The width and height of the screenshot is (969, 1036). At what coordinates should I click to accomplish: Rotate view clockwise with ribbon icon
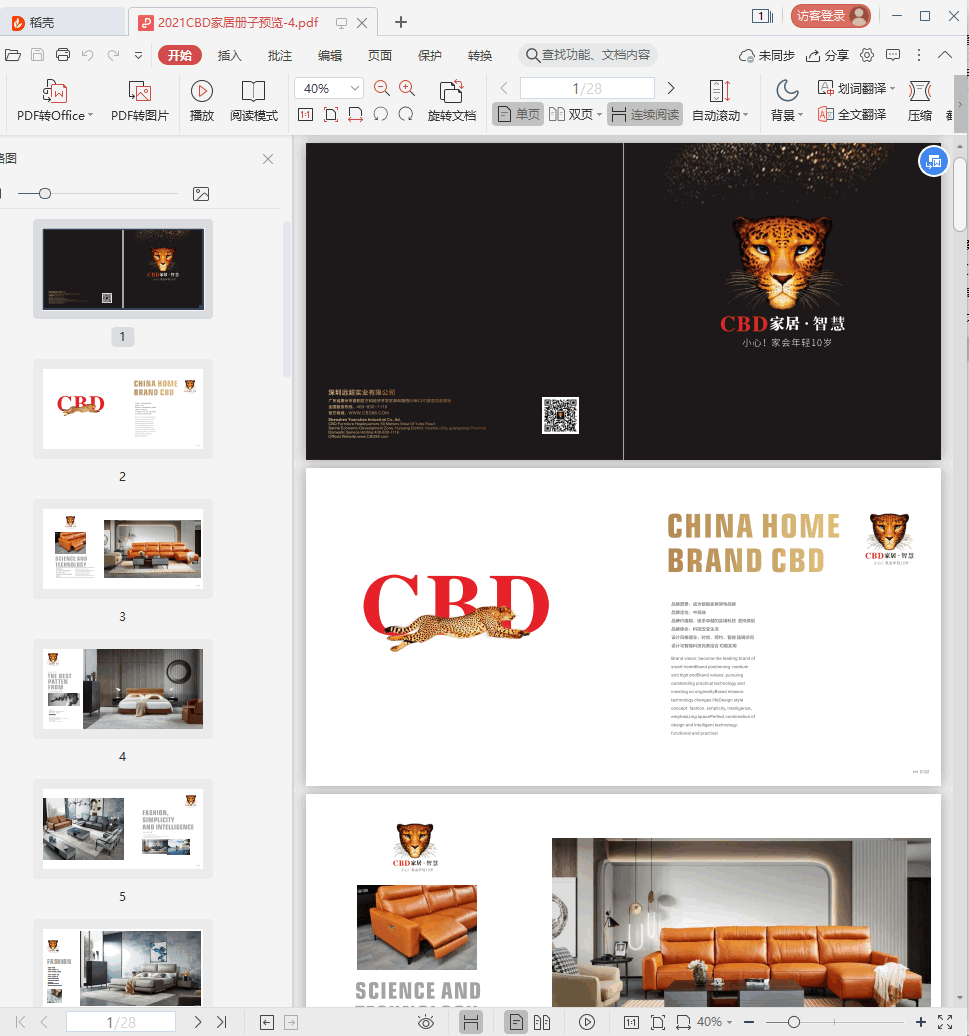tap(406, 114)
